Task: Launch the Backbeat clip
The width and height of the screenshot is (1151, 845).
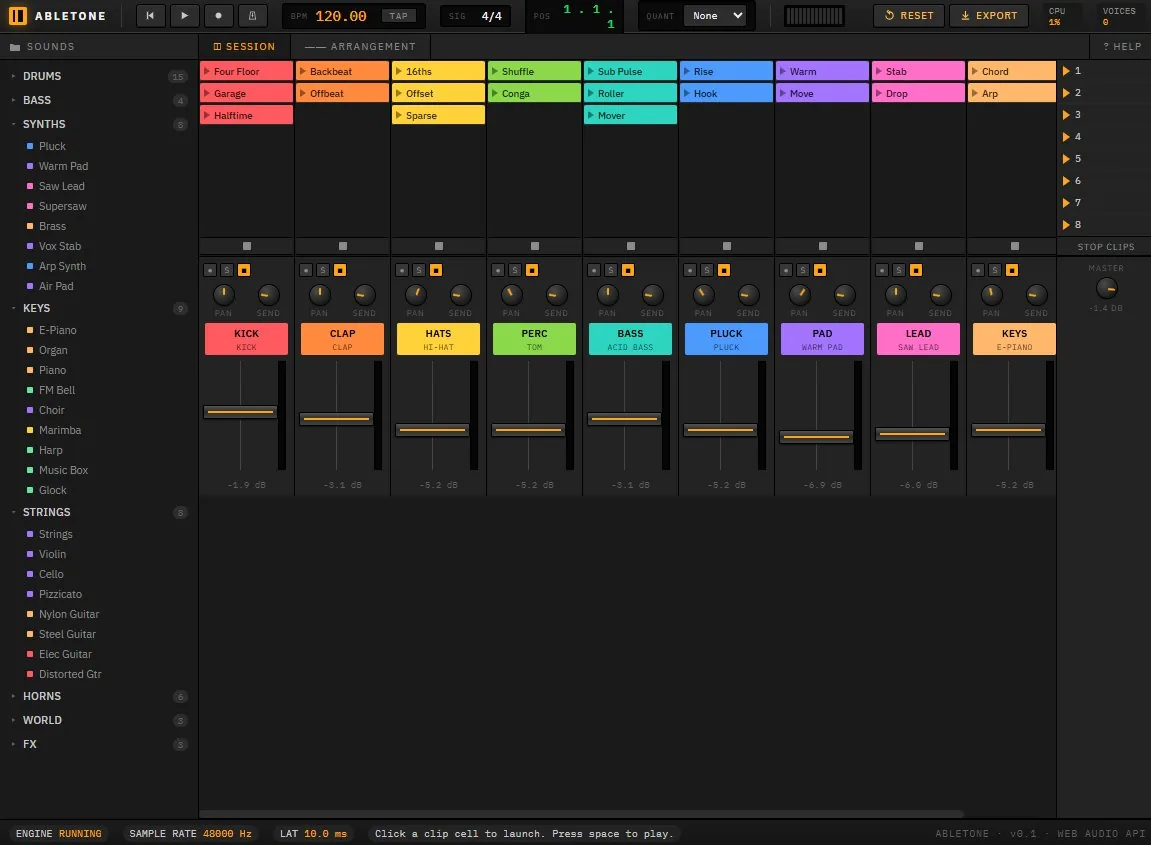Action: (342, 71)
